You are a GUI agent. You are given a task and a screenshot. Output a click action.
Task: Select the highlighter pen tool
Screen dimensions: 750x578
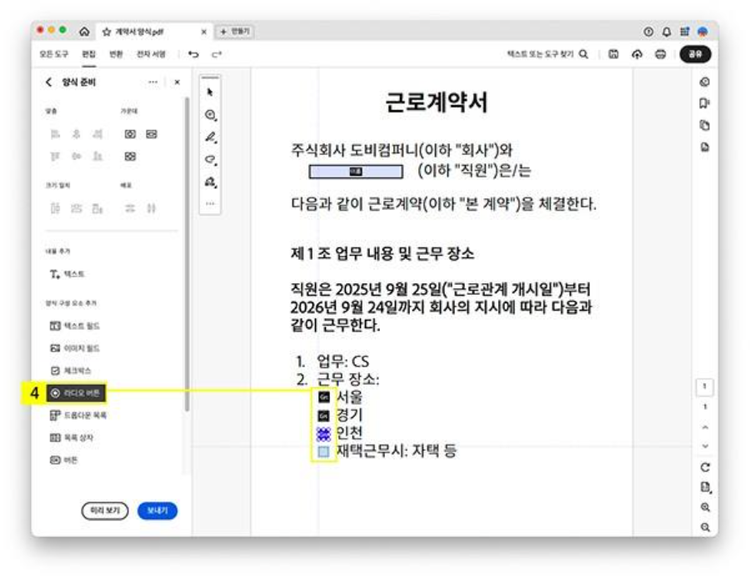(x=210, y=137)
